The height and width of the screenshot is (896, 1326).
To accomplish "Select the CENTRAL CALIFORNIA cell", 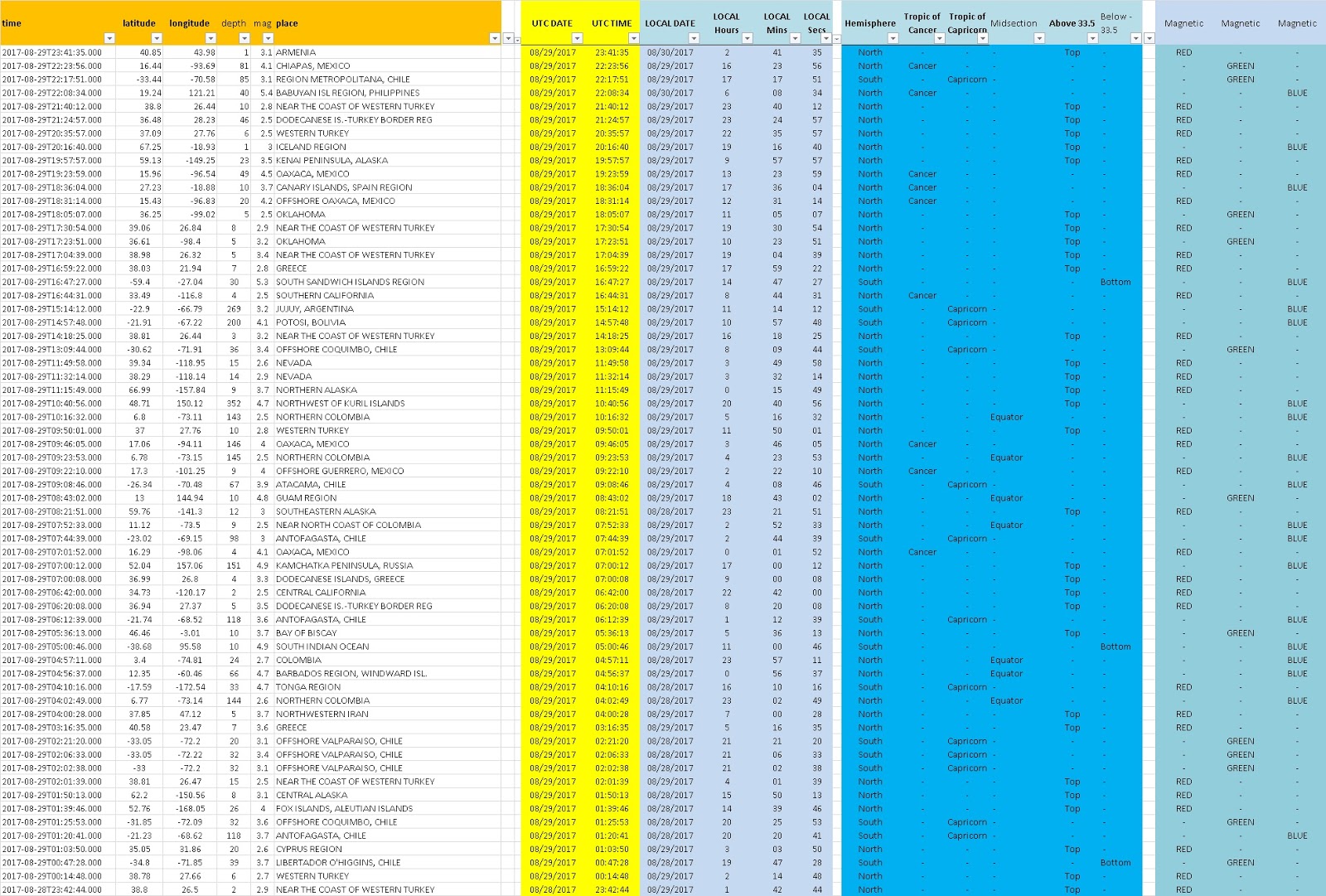I will coord(387,593).
